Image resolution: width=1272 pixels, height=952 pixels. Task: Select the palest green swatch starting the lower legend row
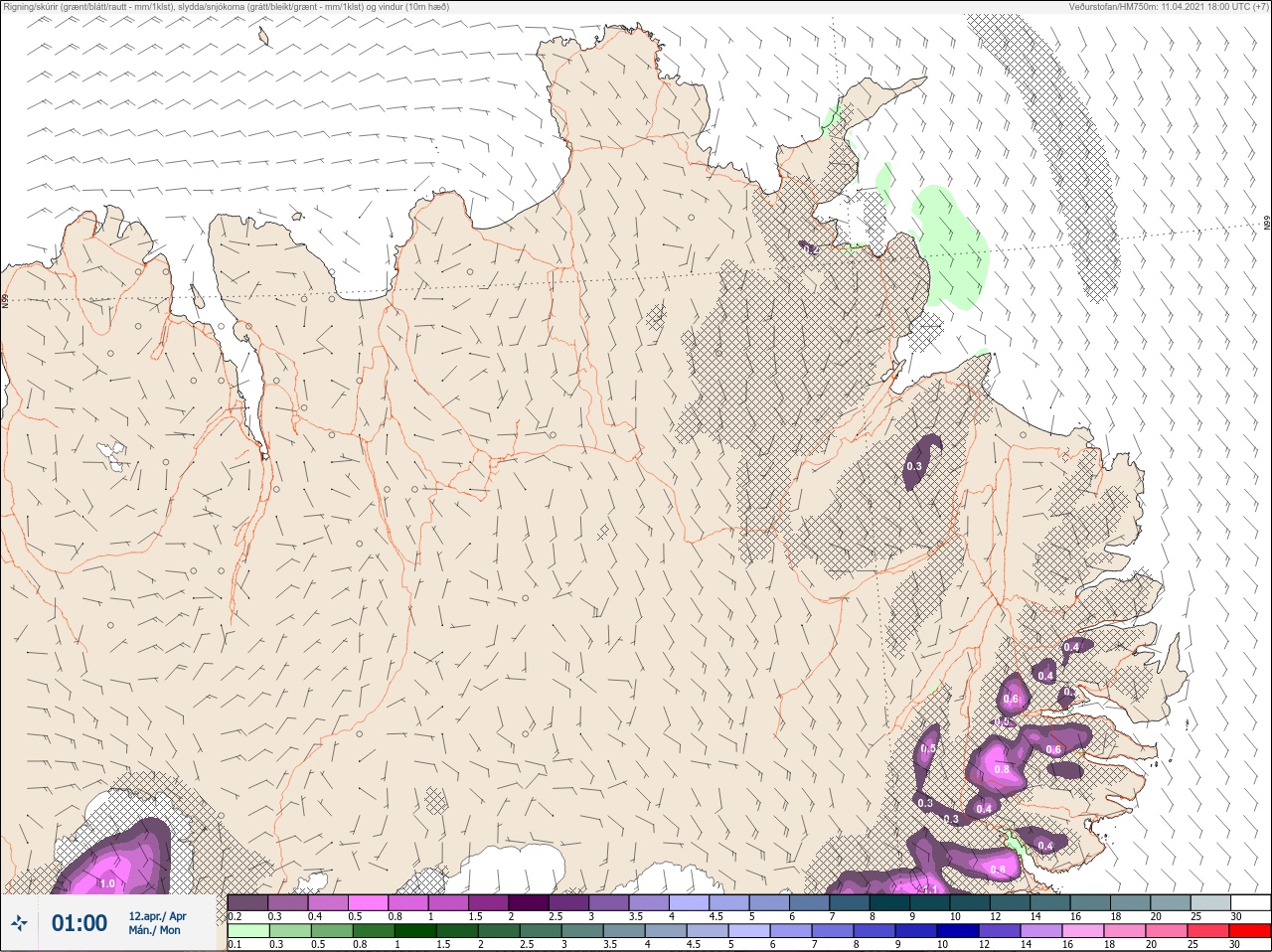[x=246, y=931]
